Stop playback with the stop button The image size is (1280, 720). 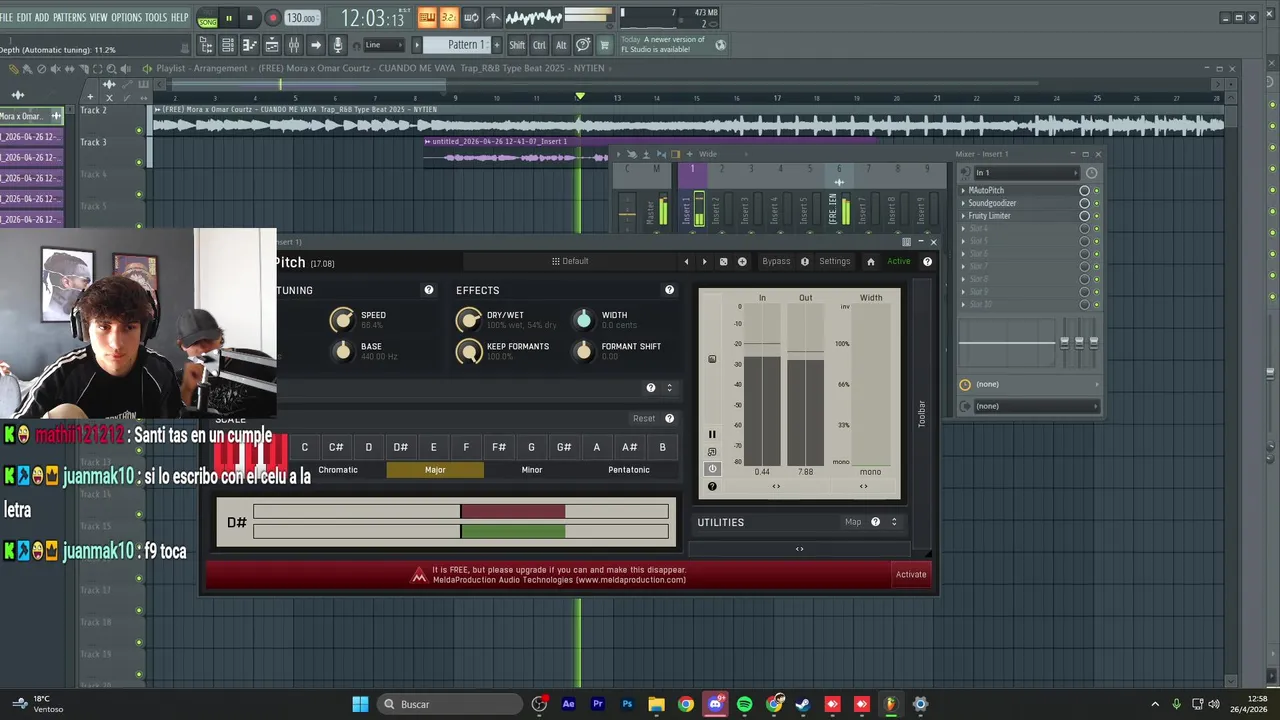point(250,18)
